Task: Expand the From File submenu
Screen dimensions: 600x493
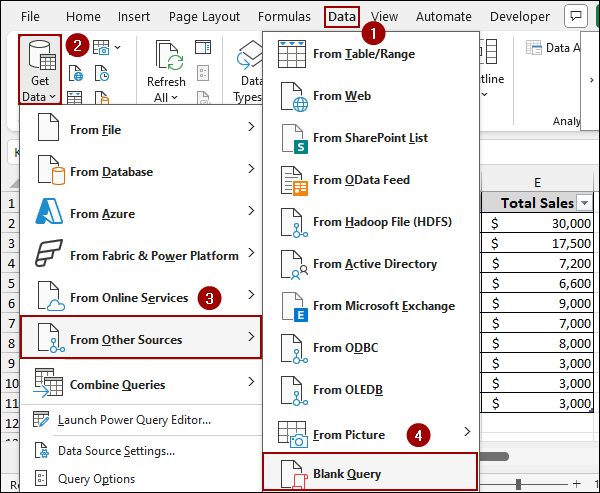Action: point(141,129)
